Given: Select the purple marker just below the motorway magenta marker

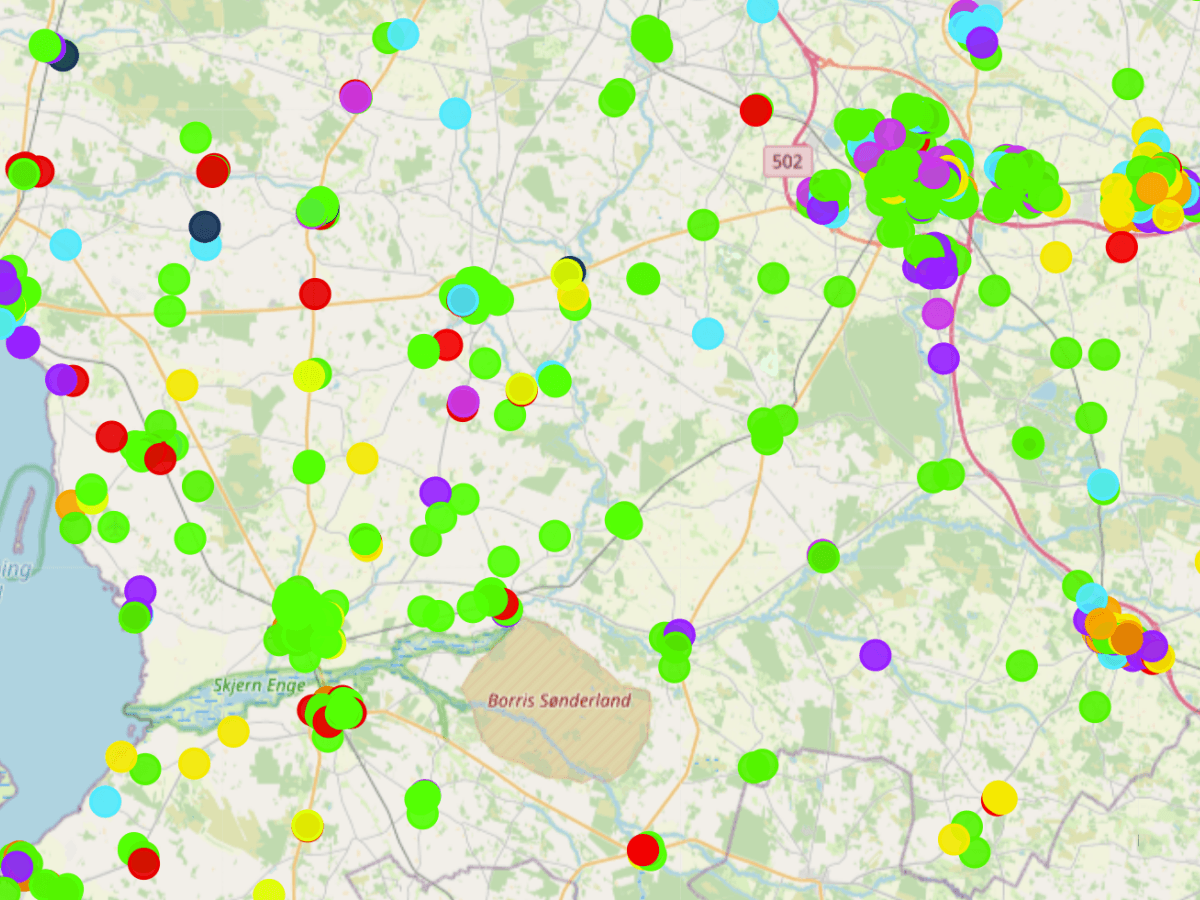Looking at the screenshot, I should [x=943, y=358].
